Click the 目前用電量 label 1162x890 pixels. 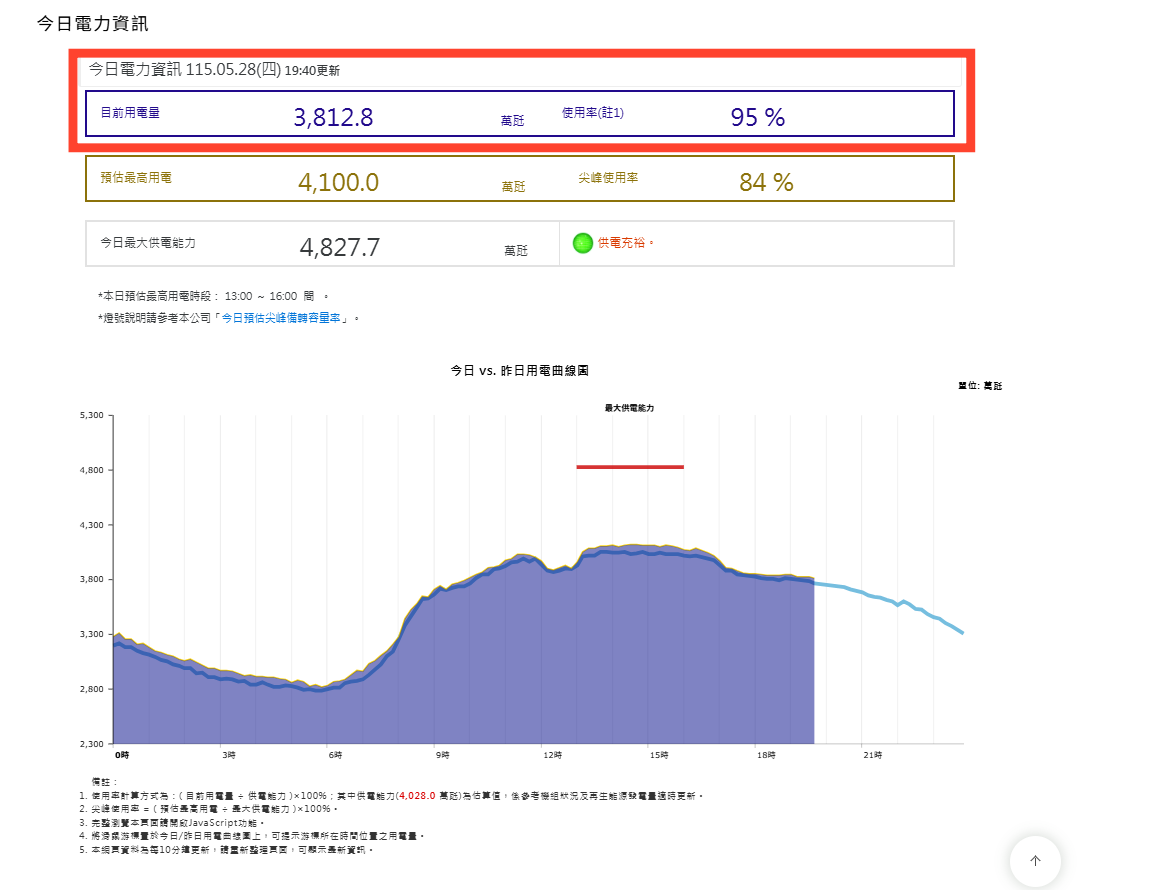[x=130, y=113]
